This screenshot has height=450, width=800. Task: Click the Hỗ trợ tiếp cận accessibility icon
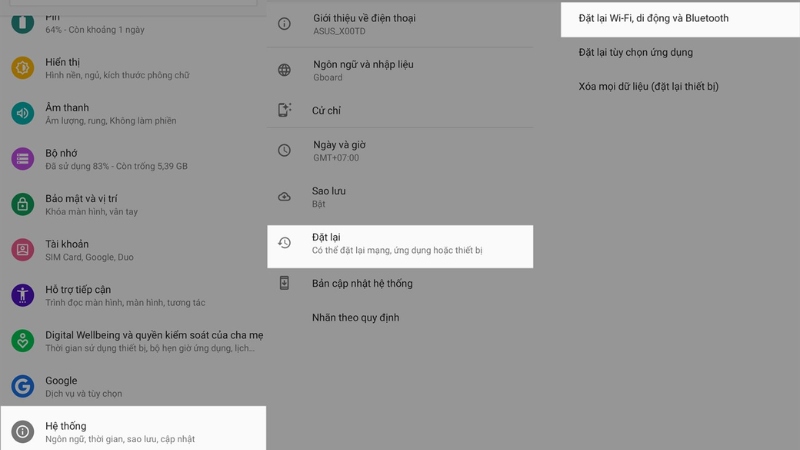point(22,295)
